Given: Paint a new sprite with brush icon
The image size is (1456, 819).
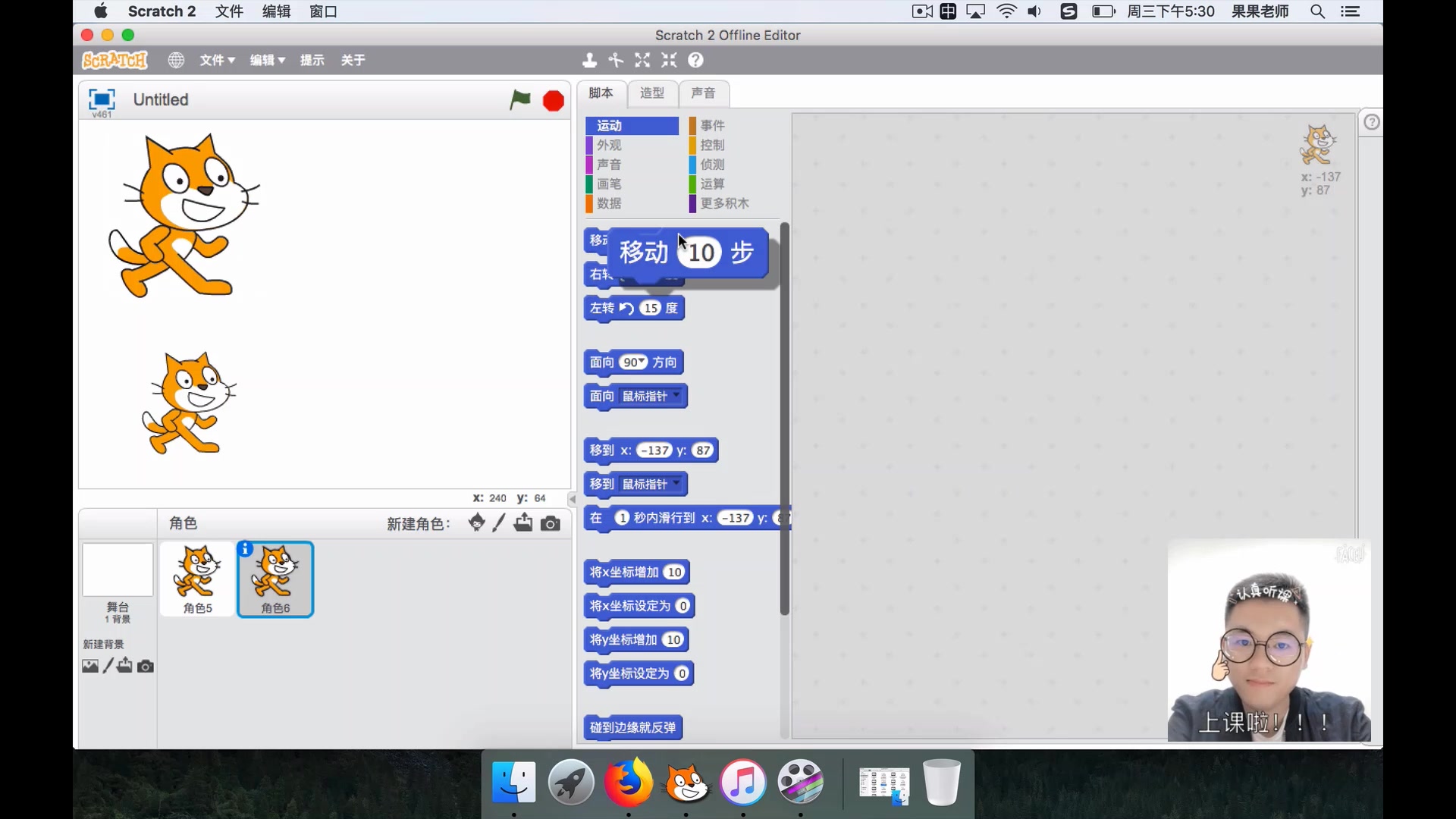Looking at the screenshot, I should (498, 523).
